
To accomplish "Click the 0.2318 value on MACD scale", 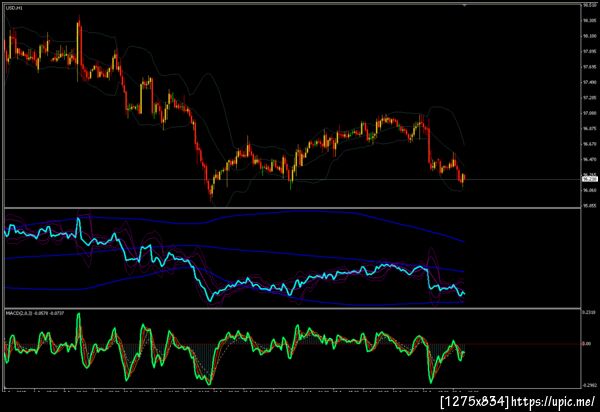I will pyautogui.click(x=589, y=313).
